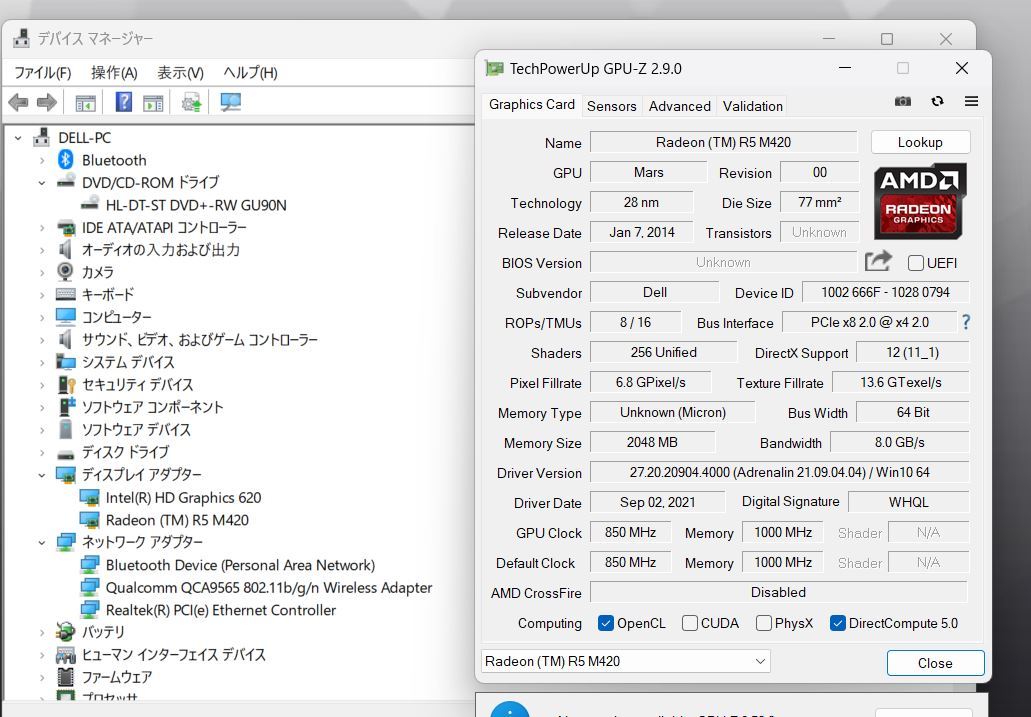Click the Properties panel toolbar icon in Device Manager

point(153,103)
